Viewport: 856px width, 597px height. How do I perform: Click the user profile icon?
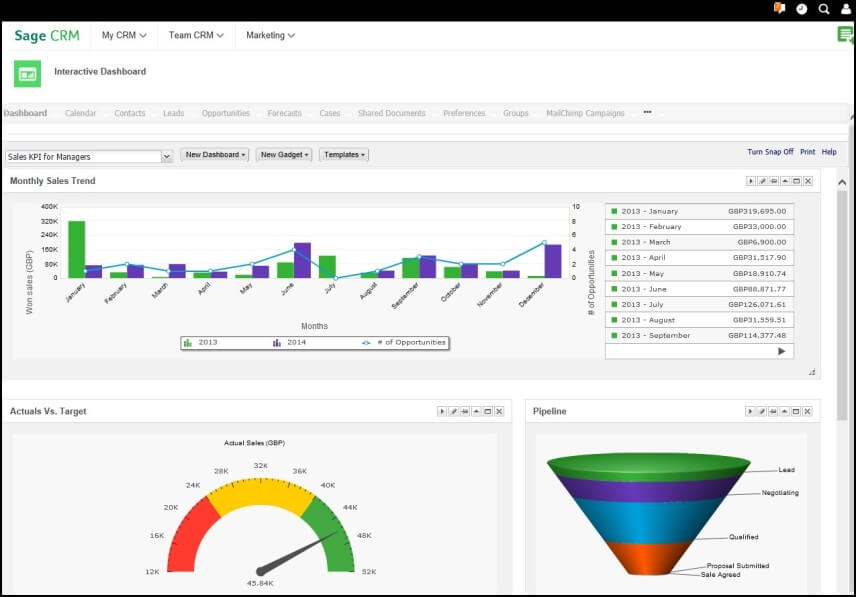846,9
